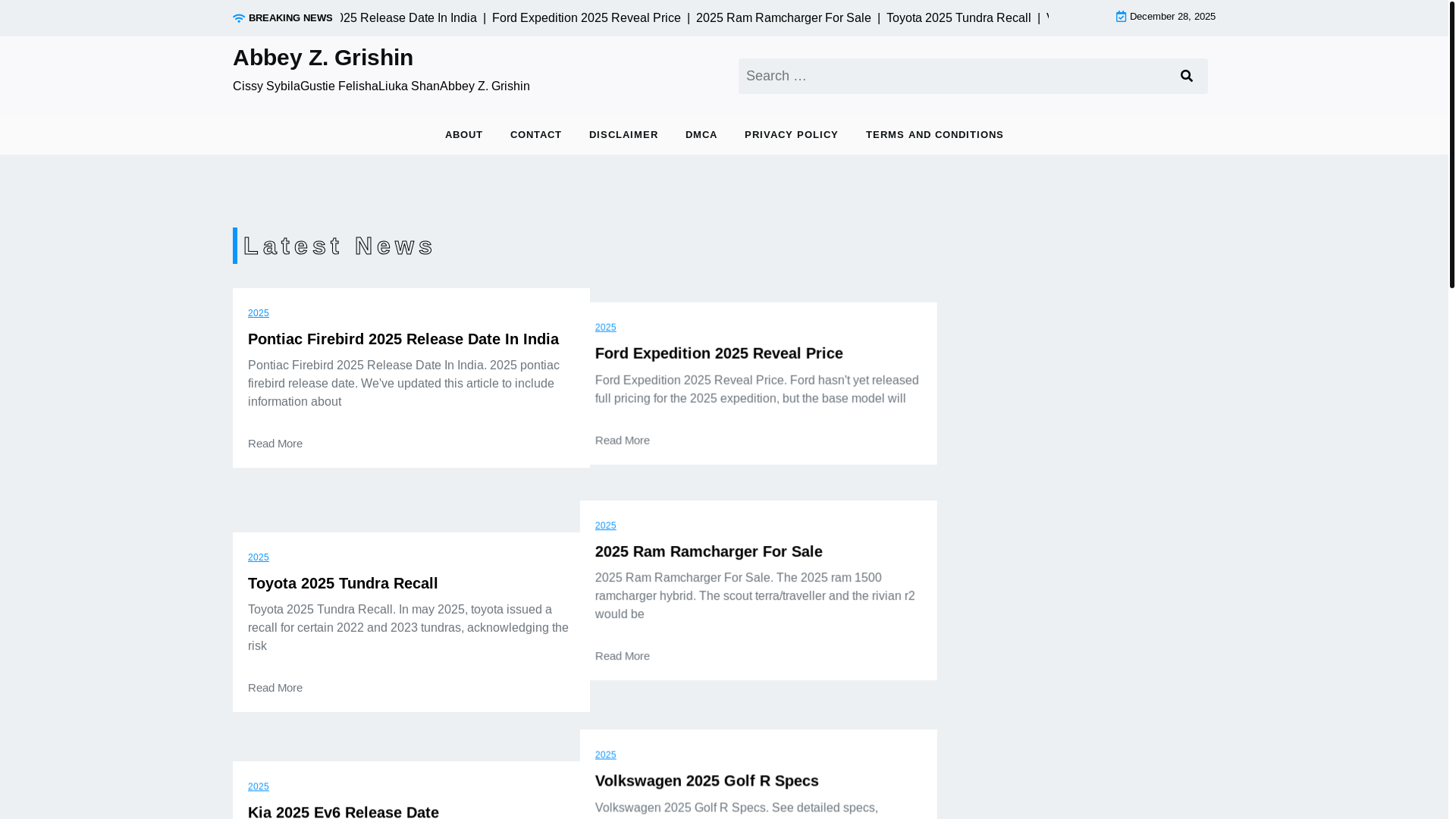Image resolution: width=1456 pixels, height=819 pixels.
Task: Open Toyota 2025 Tundra Recall article title
Action: [343, 583]
